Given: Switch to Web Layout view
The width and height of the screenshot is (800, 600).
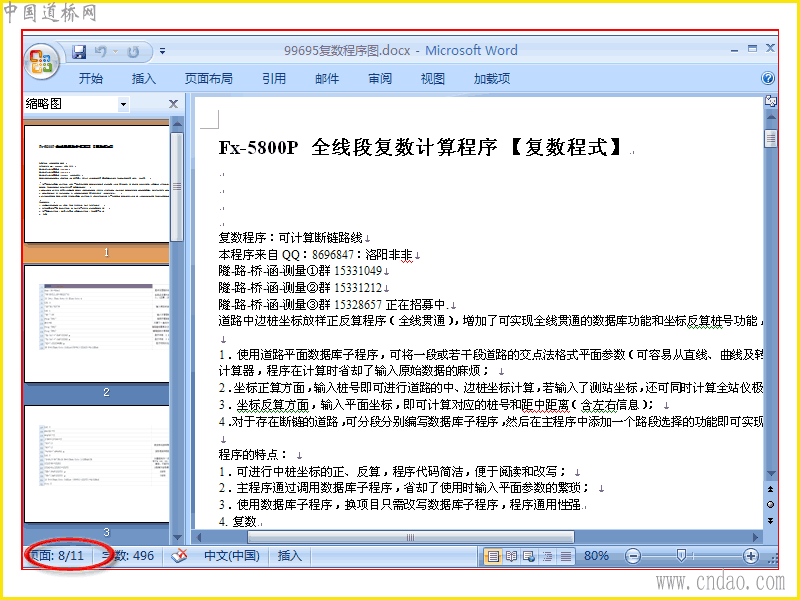Looking at the screenshot, I should point(529,556).
